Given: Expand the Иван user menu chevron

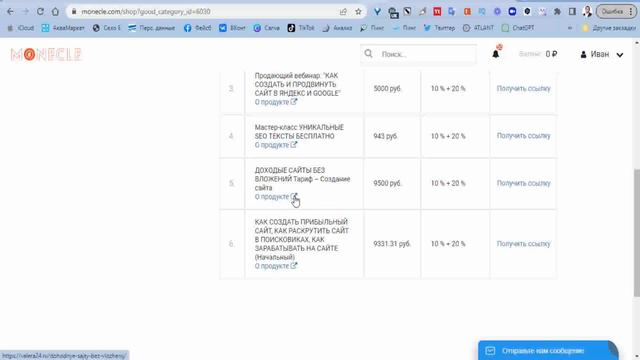Looking at the screenshot, I should coord(620,55).
